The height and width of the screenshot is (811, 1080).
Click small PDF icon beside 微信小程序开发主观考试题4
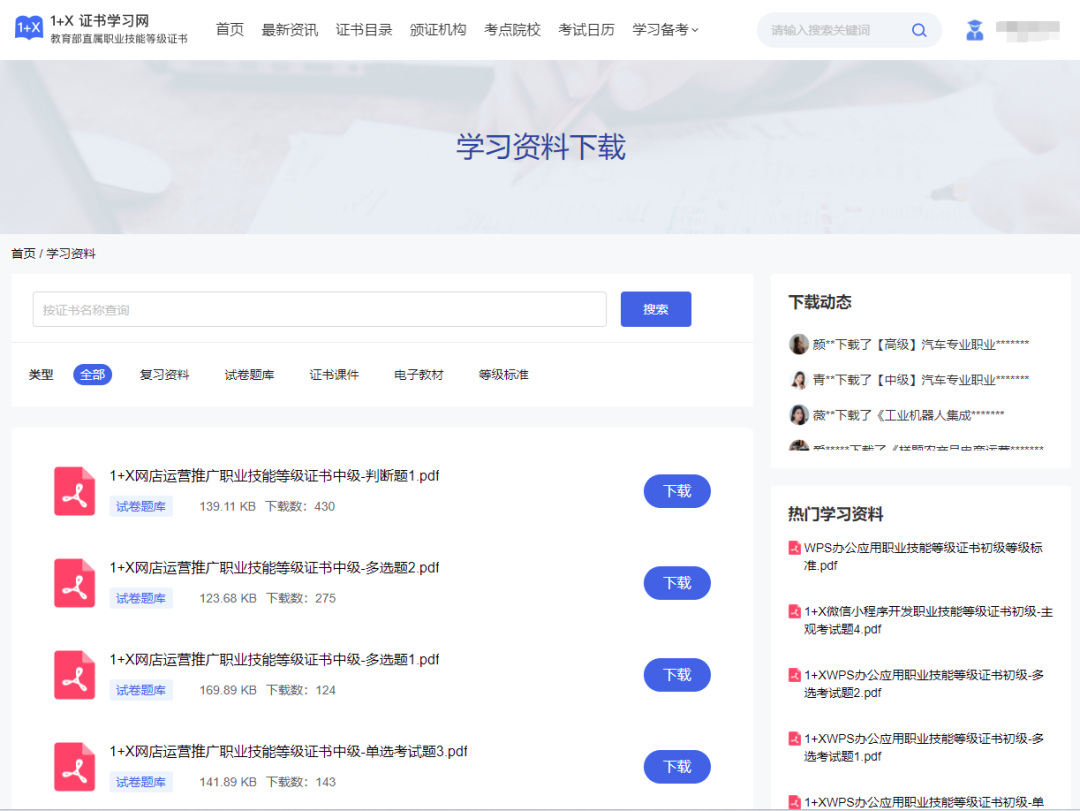794,611
